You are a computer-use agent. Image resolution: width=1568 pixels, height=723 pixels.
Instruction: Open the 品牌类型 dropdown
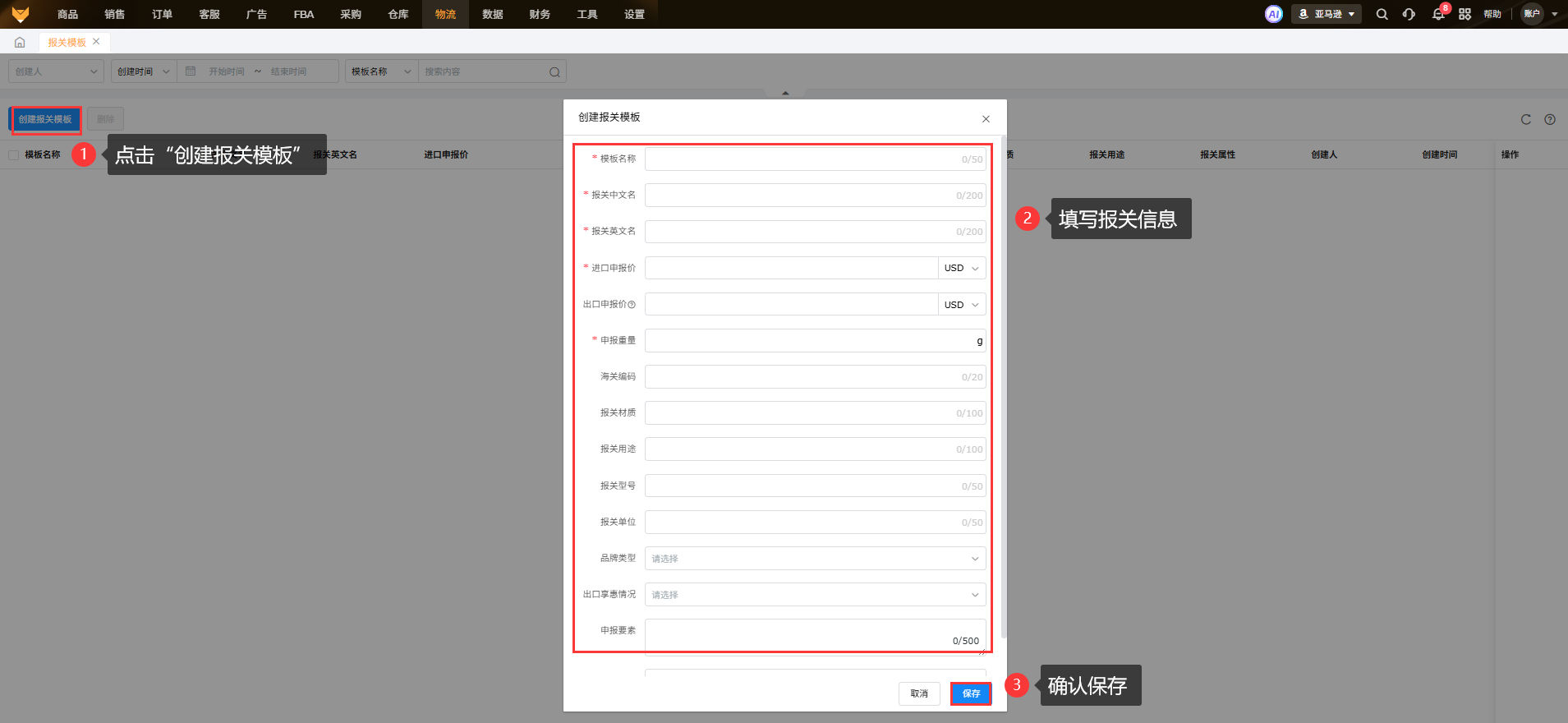[815, 559]
